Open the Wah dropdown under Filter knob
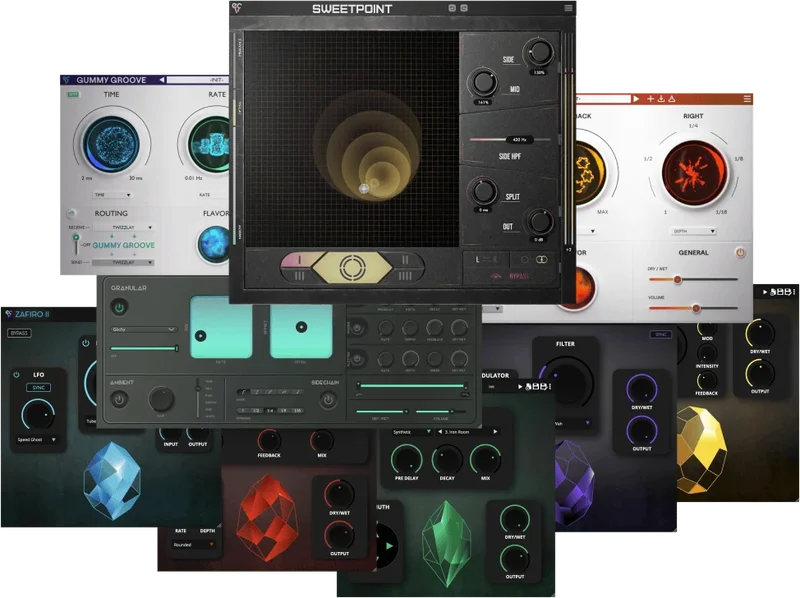The image size is (800, 598). [572, 423]
